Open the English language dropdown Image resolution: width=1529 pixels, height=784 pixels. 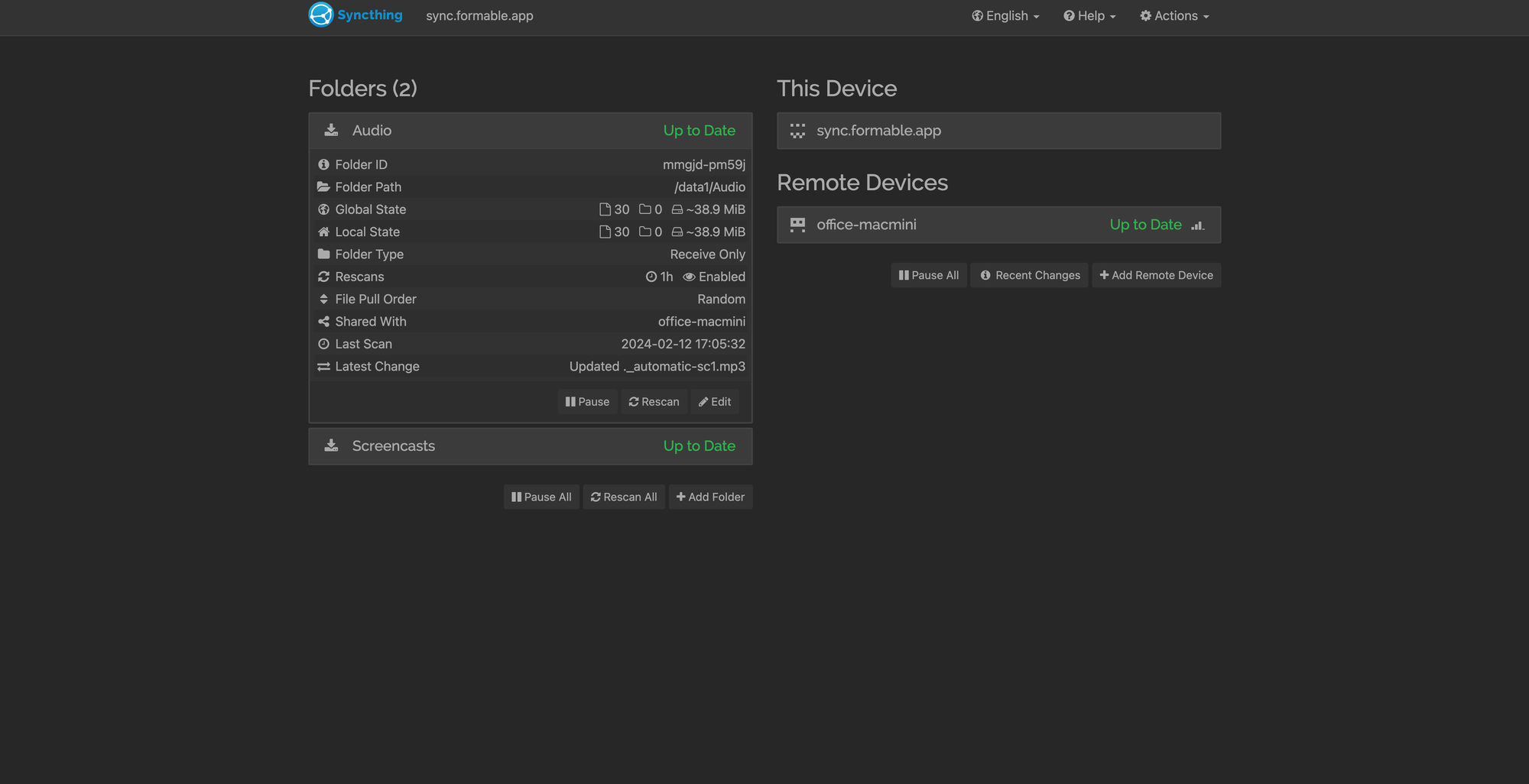1005,15
